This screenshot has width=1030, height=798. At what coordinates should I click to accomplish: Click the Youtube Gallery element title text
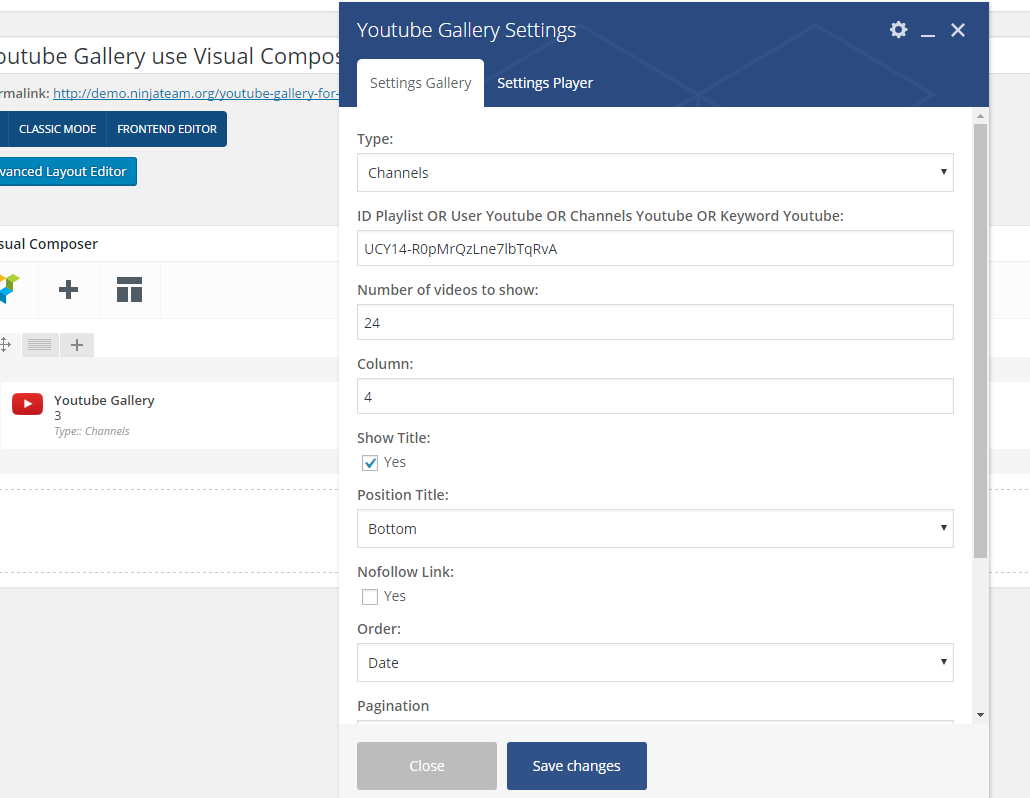pos(104,400)
